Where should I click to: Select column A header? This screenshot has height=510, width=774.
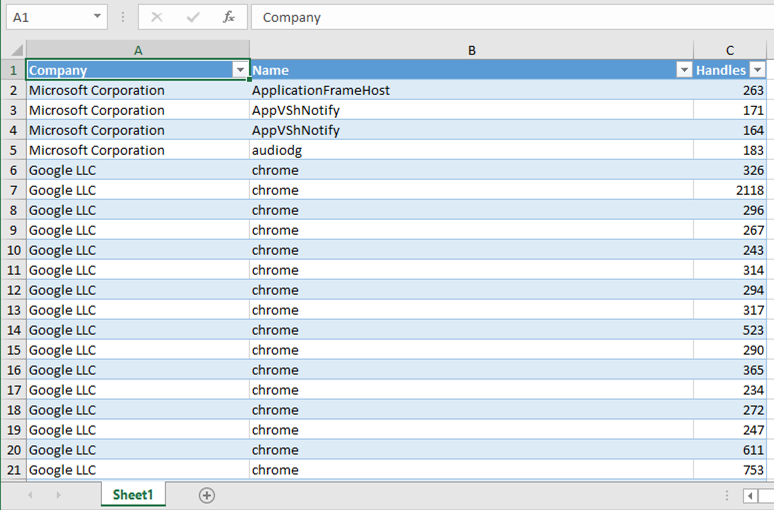point(138,50)
